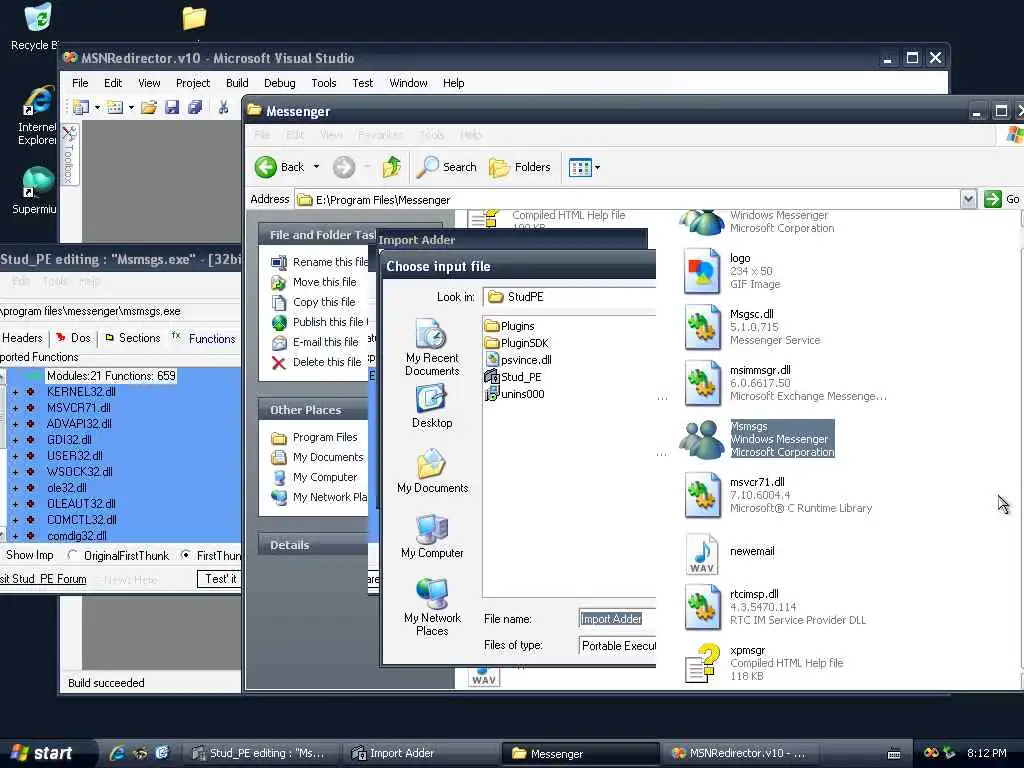This screenshot has height=768, width=1024.
Task: Select OriginalFirstThunk radio button
Action: pyautogui.click(x=73, y=555)
